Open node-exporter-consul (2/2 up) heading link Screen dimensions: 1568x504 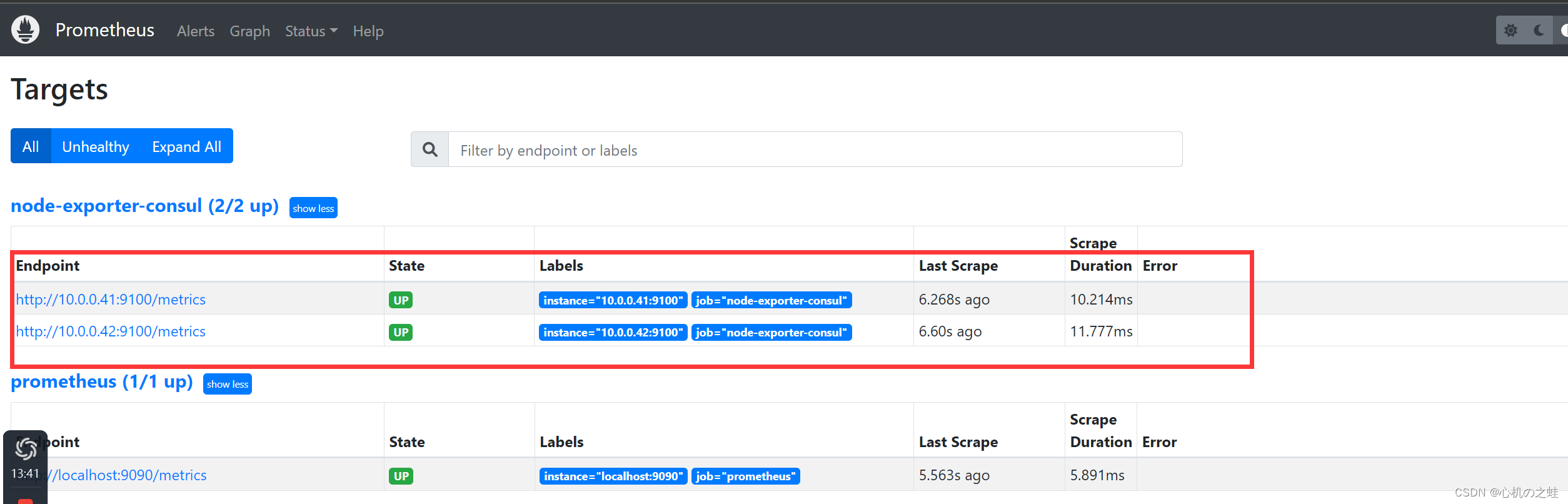(144, 206)
